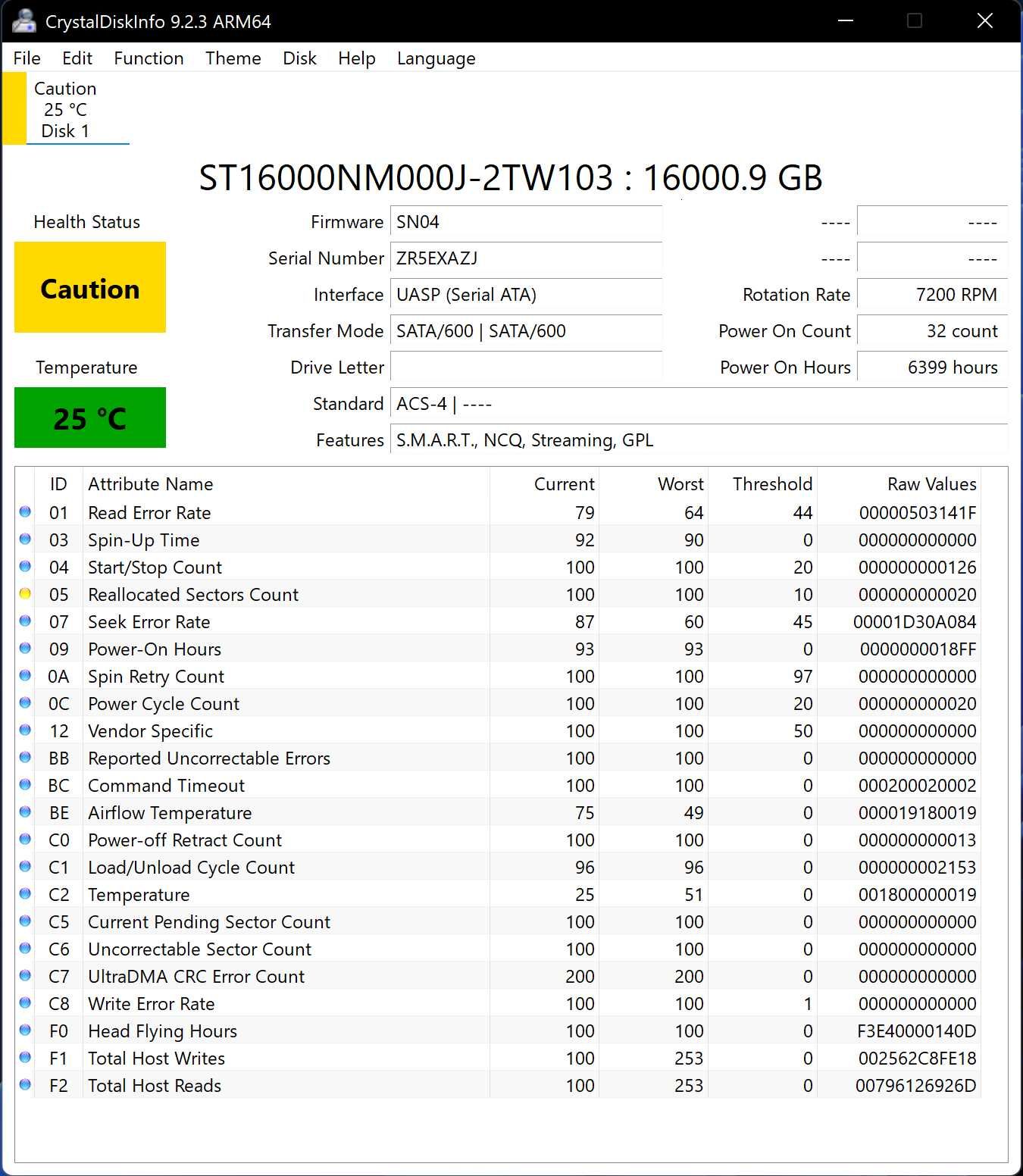Screen dimensions: 1023x1176
Task: Click the status dot for Spin-Up Time
Action: (25, 540)
